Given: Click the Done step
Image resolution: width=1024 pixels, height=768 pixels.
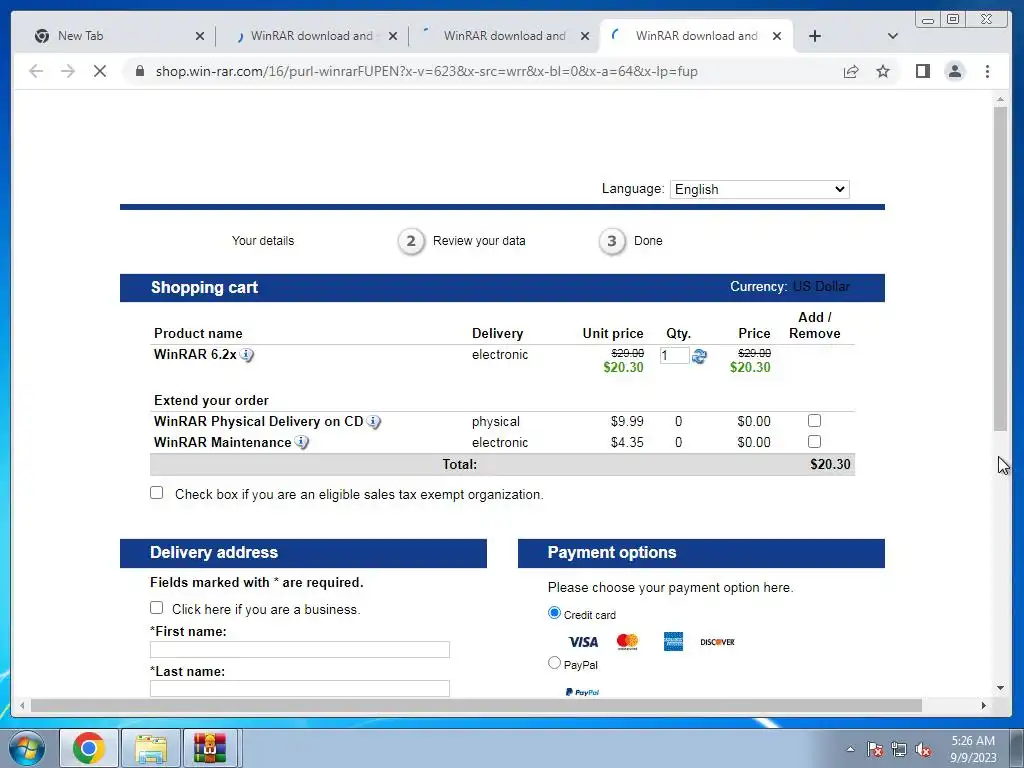Looking at the screenshot, I should [631, 241].
